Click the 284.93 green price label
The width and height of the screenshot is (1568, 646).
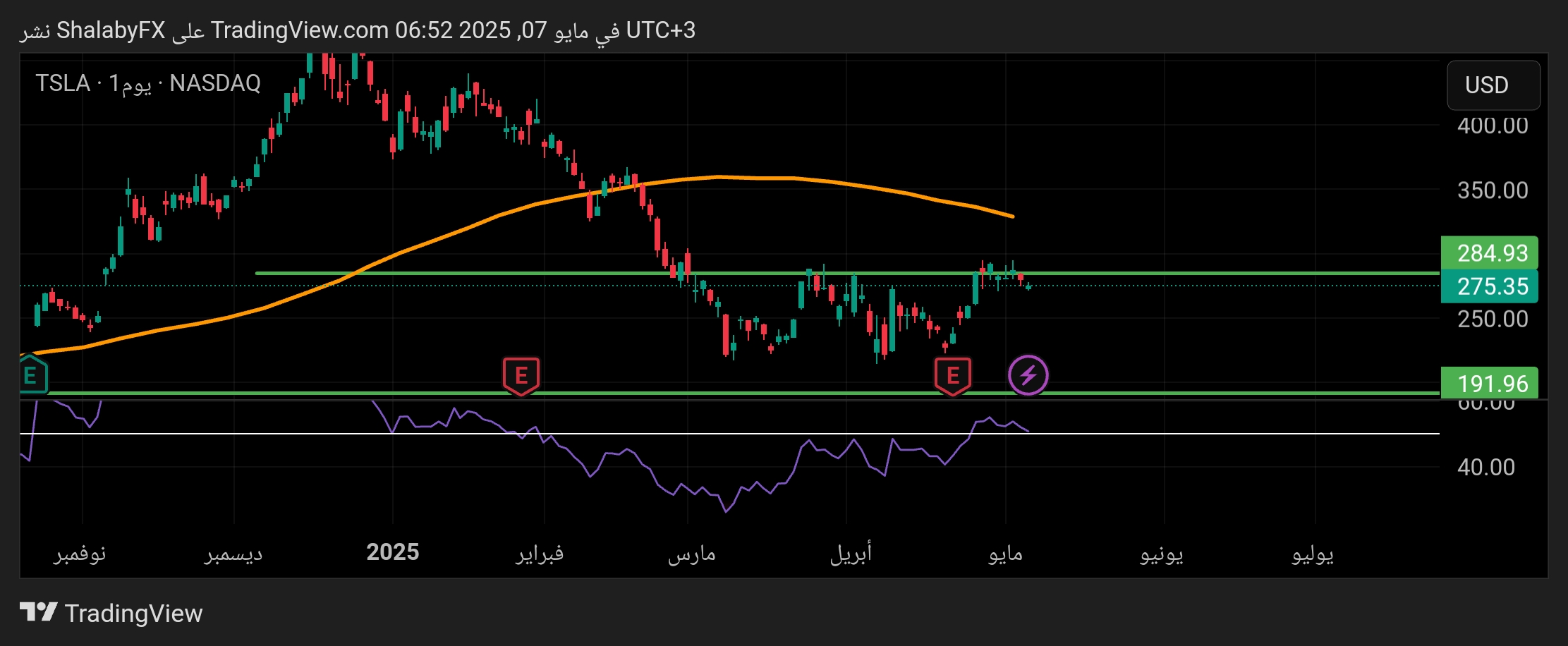click(1489, 252)
